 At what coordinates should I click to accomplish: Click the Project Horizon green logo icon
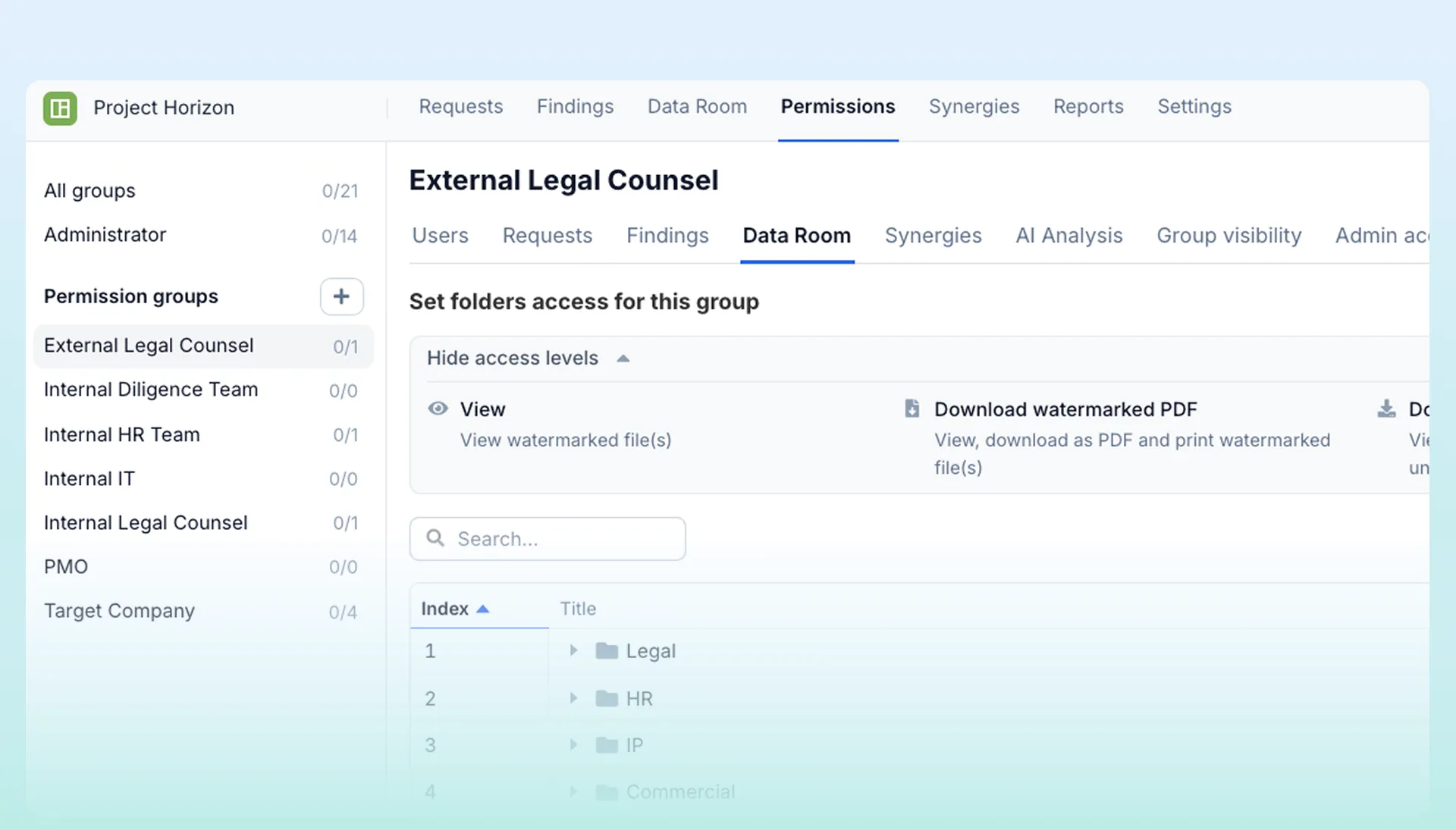[x=60, y=108]
